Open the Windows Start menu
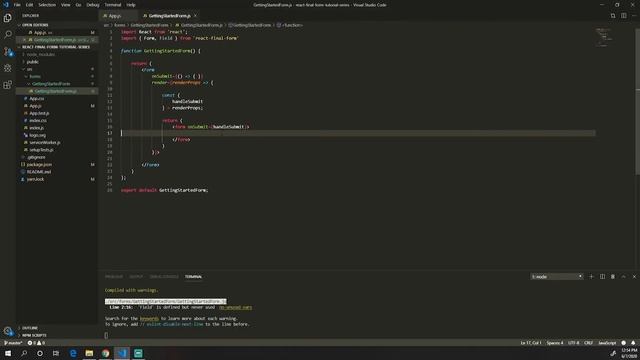 point(8,353)
